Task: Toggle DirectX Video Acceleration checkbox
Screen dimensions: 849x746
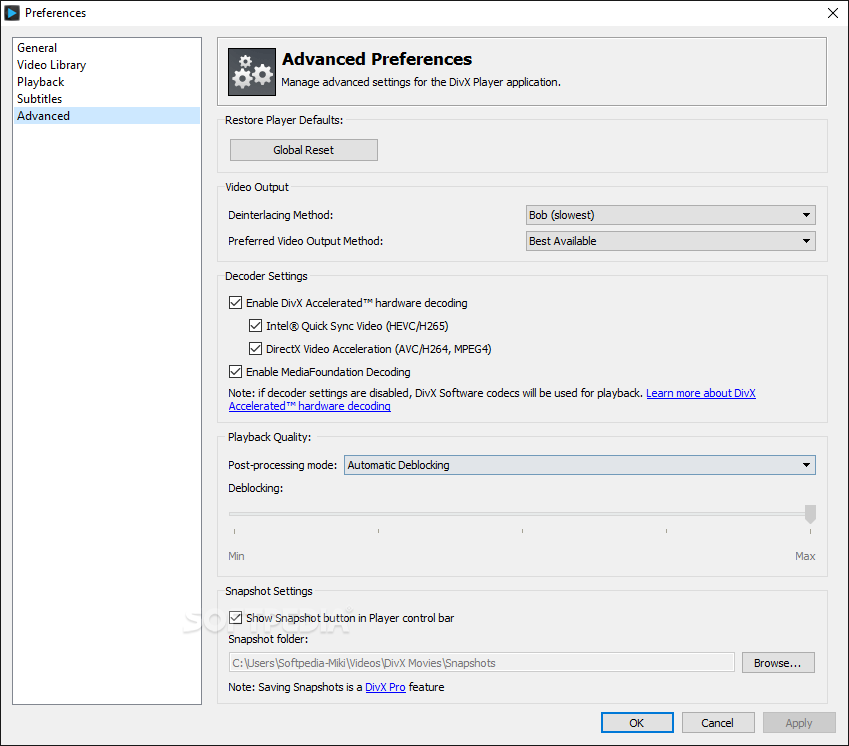Action: pyautogui.click(x=255, y=349)
